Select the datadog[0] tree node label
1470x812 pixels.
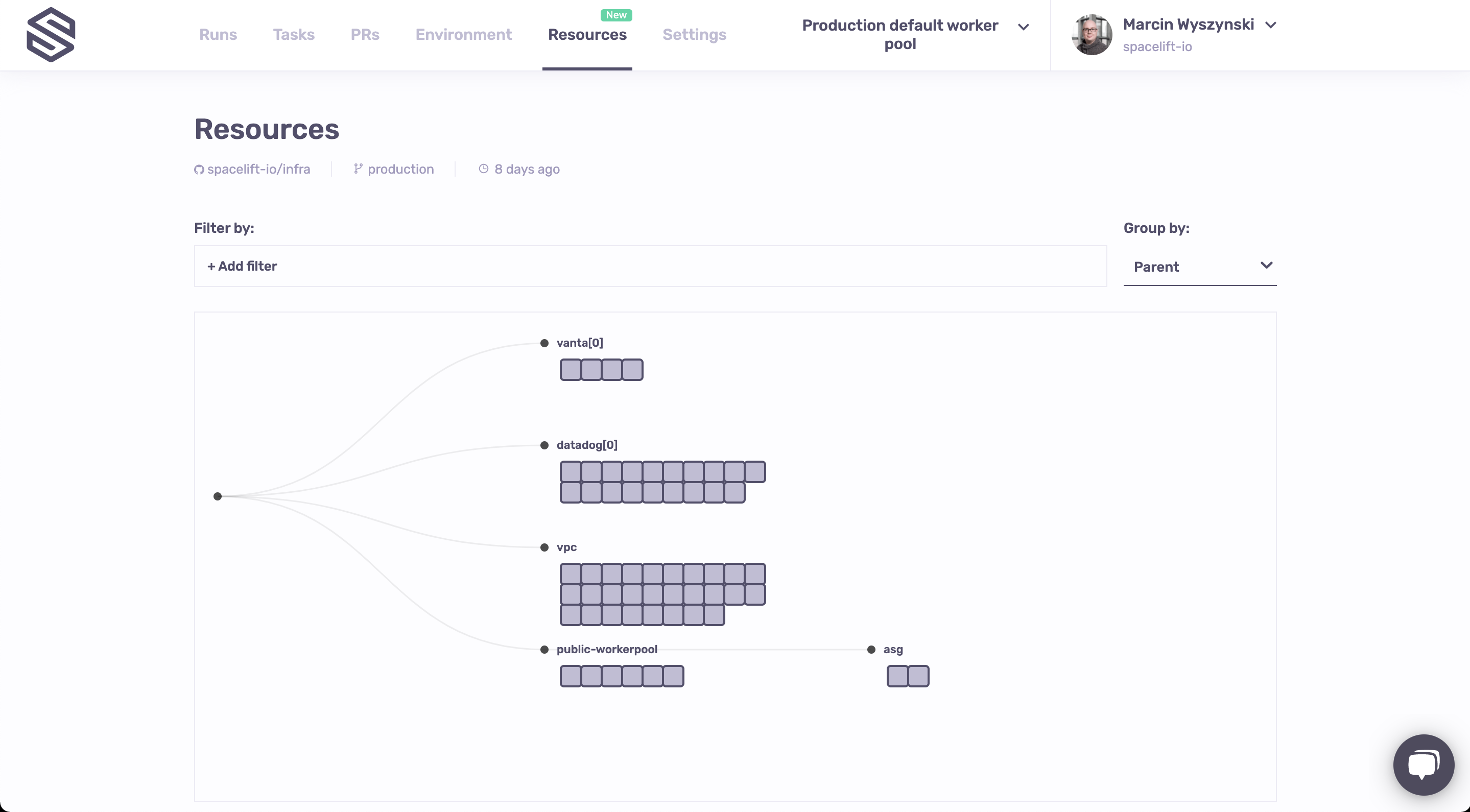[x=587, y=445]
